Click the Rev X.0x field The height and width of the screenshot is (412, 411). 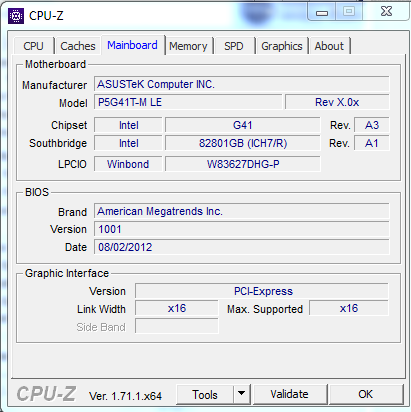[x=337, y=102]
